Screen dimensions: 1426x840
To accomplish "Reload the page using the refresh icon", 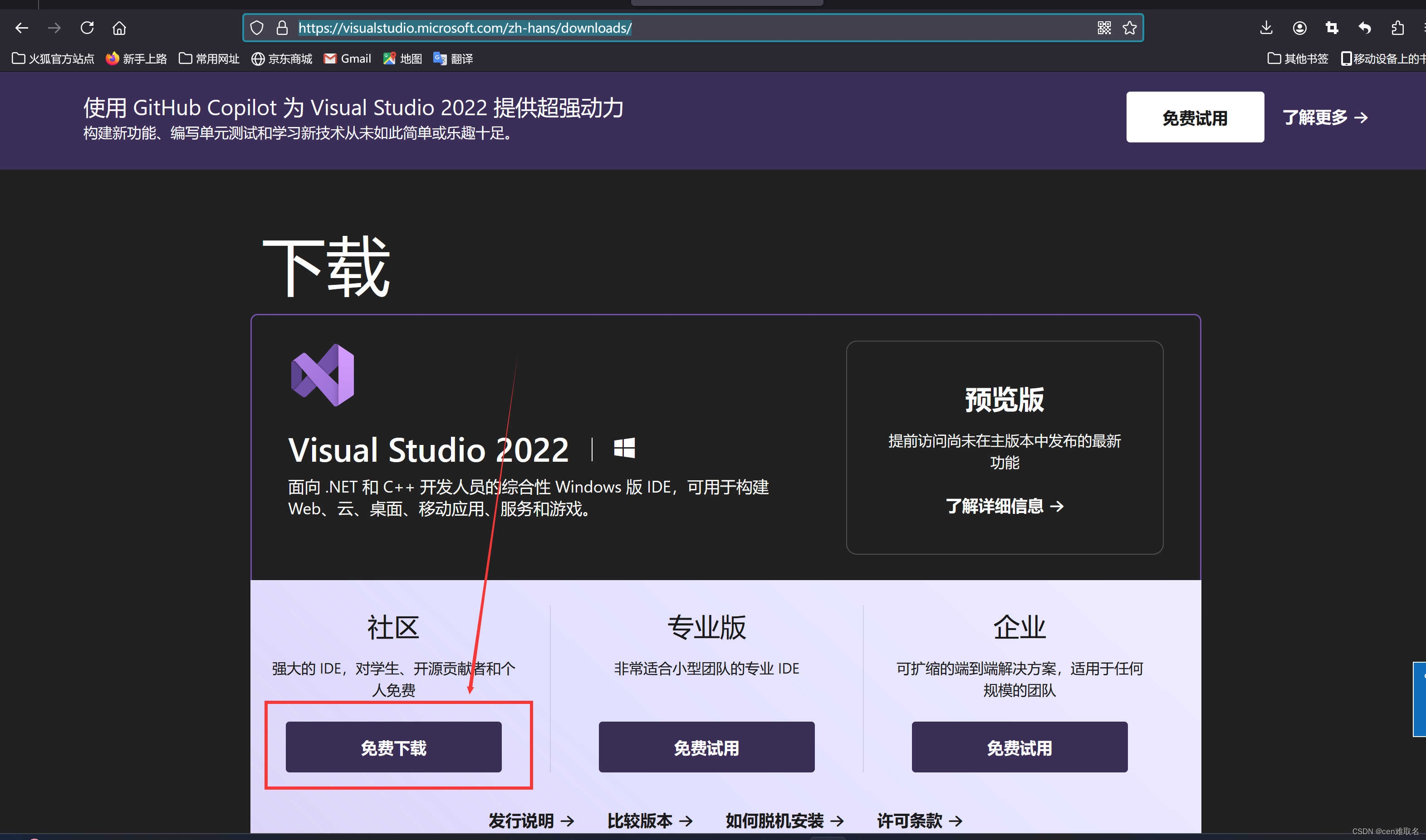I will tap(87, 28).
